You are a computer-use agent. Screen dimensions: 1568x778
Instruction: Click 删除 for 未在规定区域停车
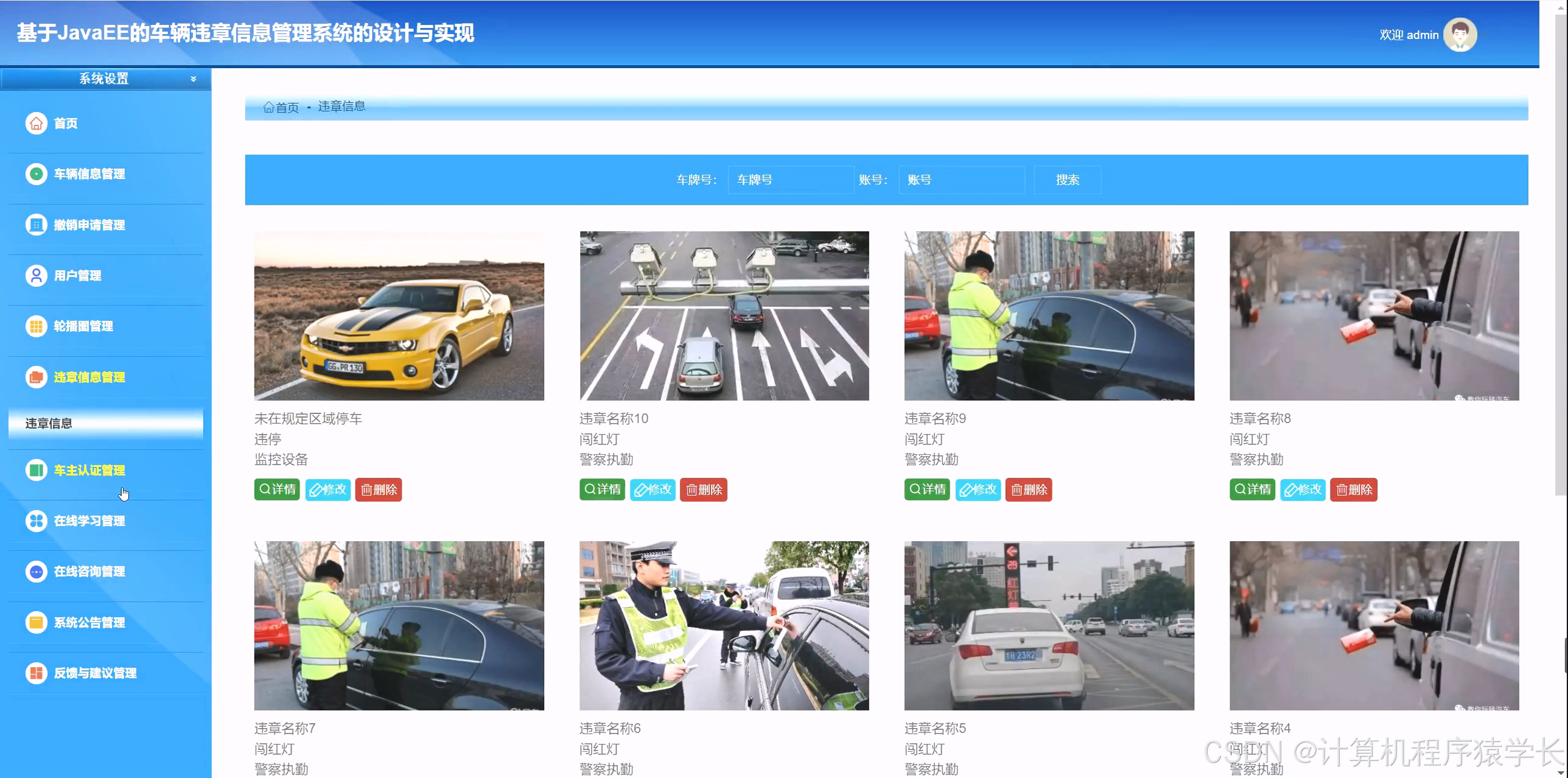pos(379,489)
